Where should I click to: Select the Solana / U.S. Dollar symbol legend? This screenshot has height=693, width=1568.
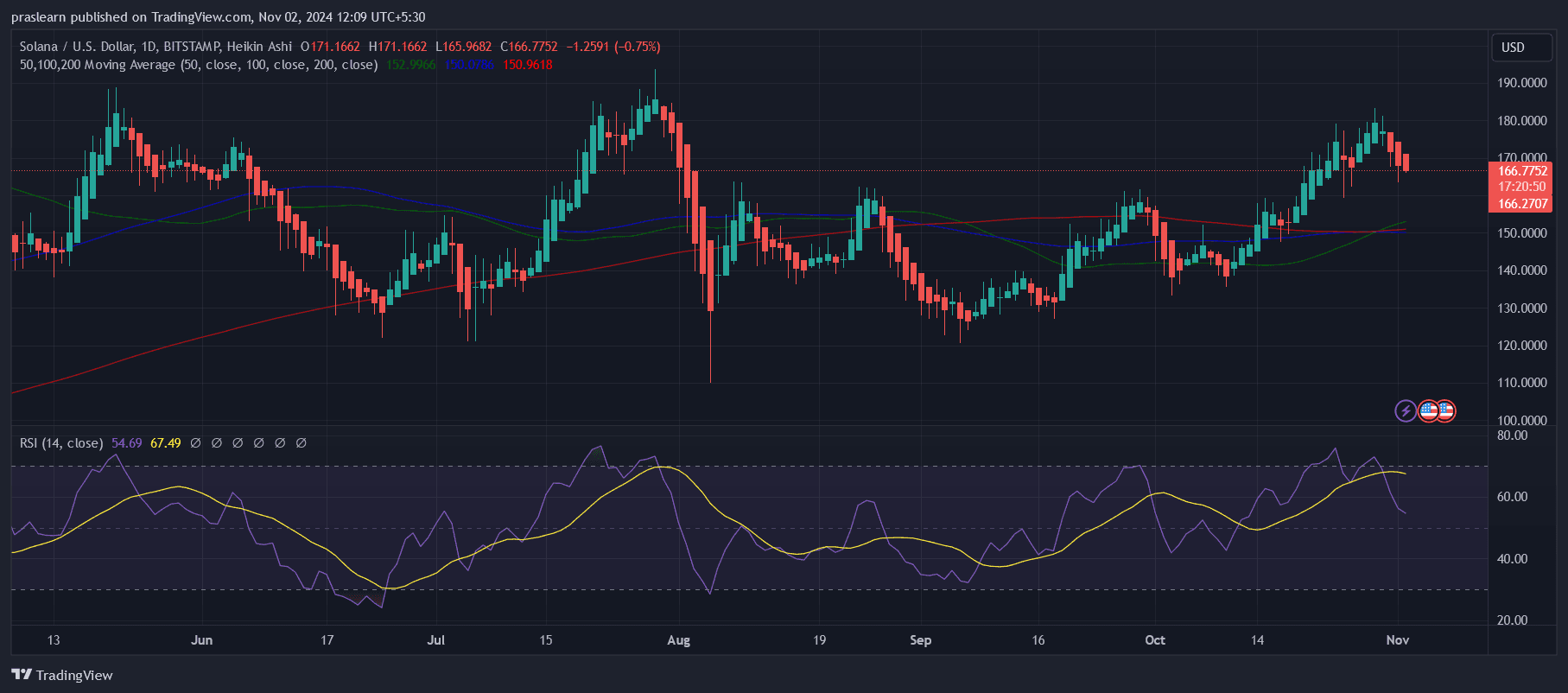156,47
